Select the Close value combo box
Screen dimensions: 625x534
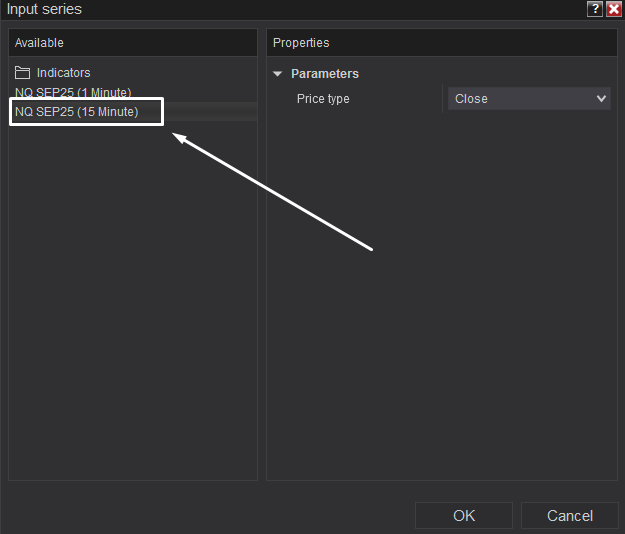coord(529,98)
